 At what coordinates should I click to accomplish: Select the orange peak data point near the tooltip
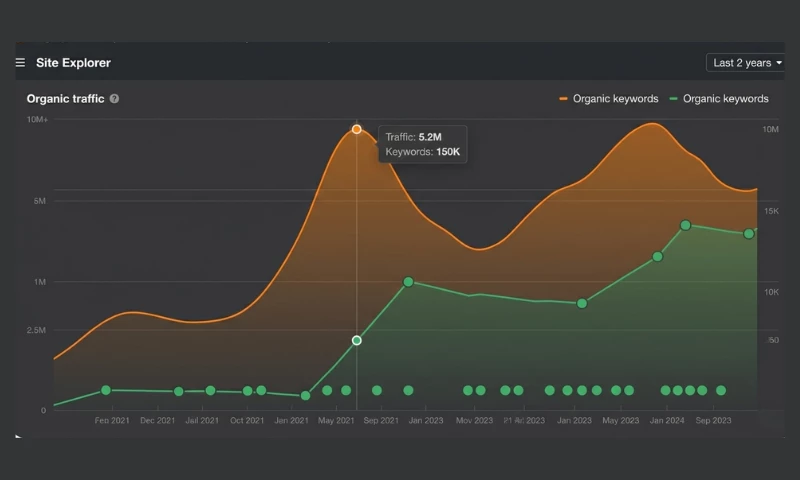click(357, 129)
